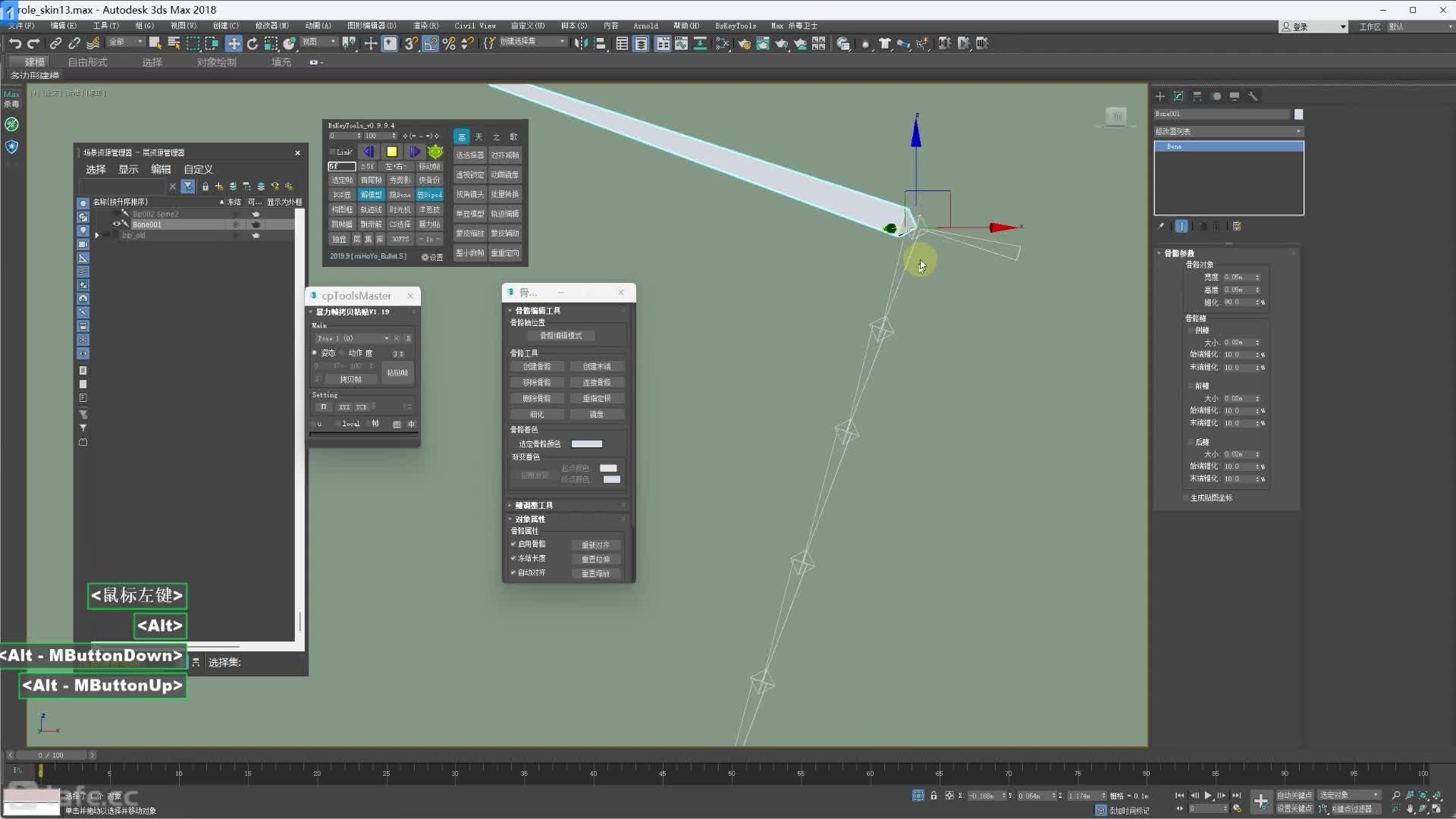The height and width of the screenshot is (819, 1456).
Task: Click the Play Animation button
Action: [x=1208, y=795]
